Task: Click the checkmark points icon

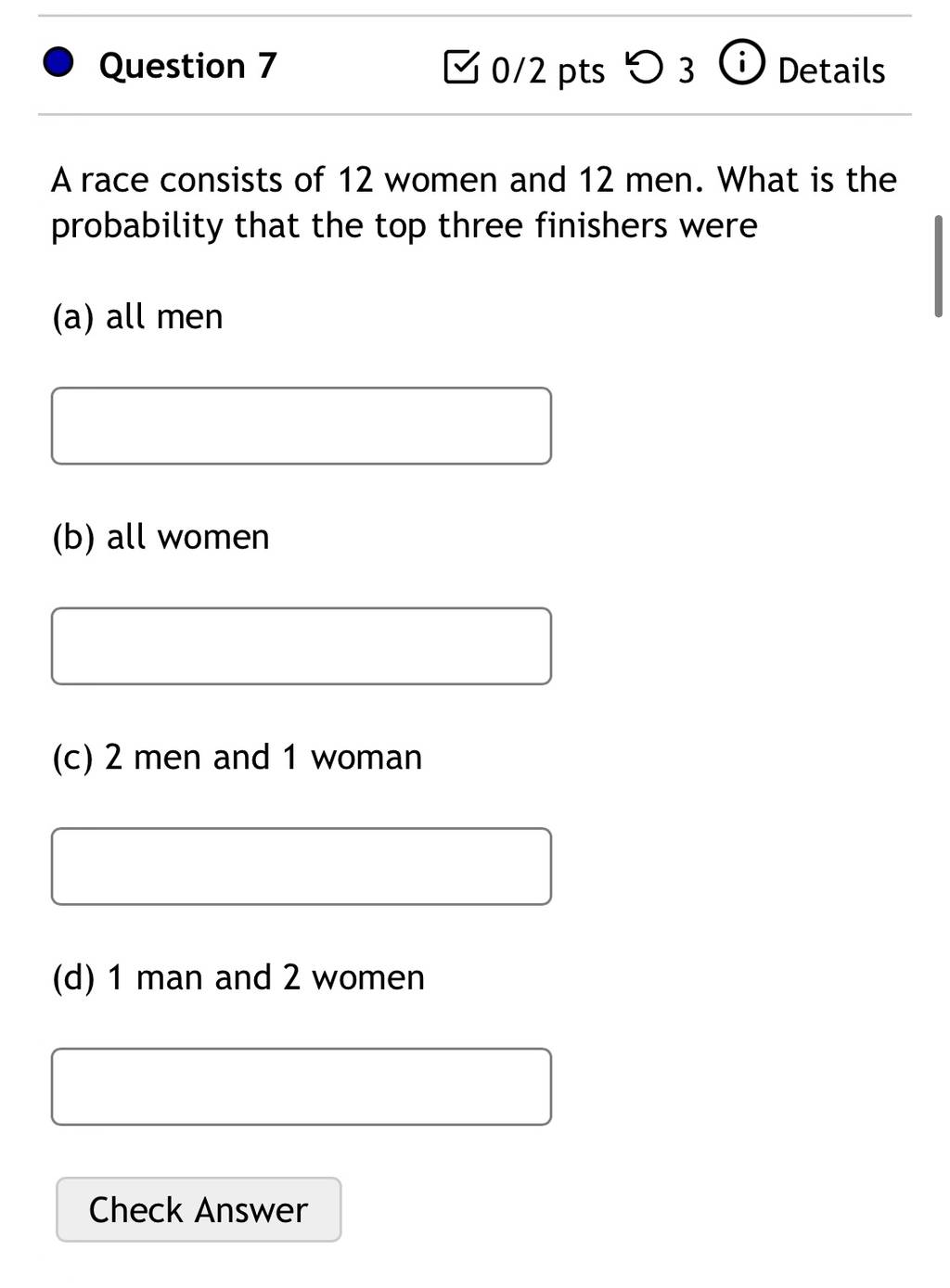Action: (x=461, y=68)
